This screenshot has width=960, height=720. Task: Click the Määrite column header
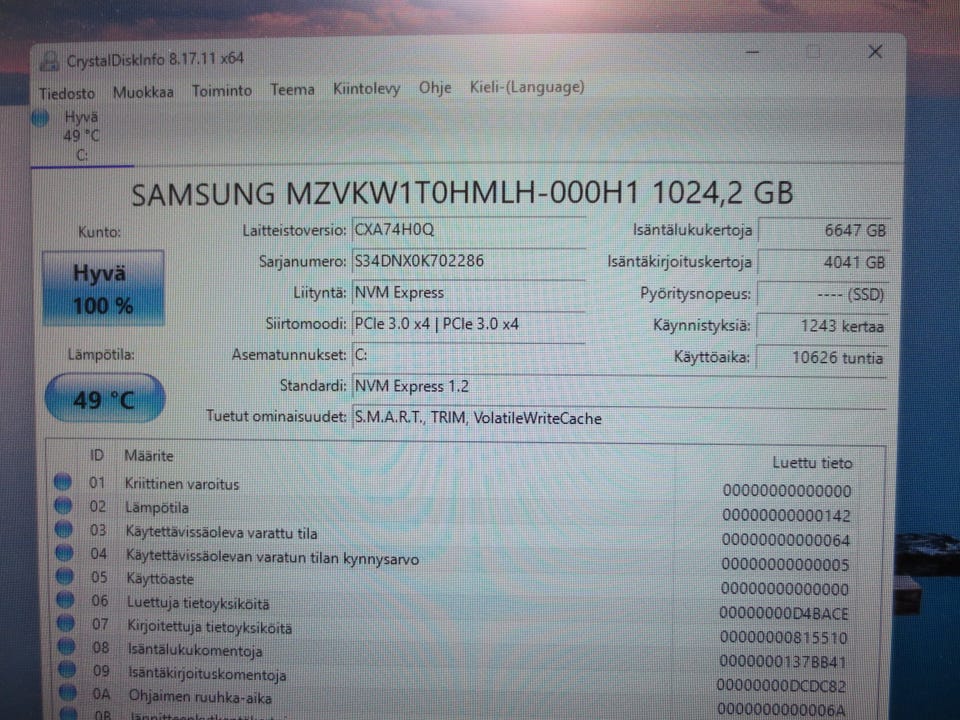(x=149, y=456)
